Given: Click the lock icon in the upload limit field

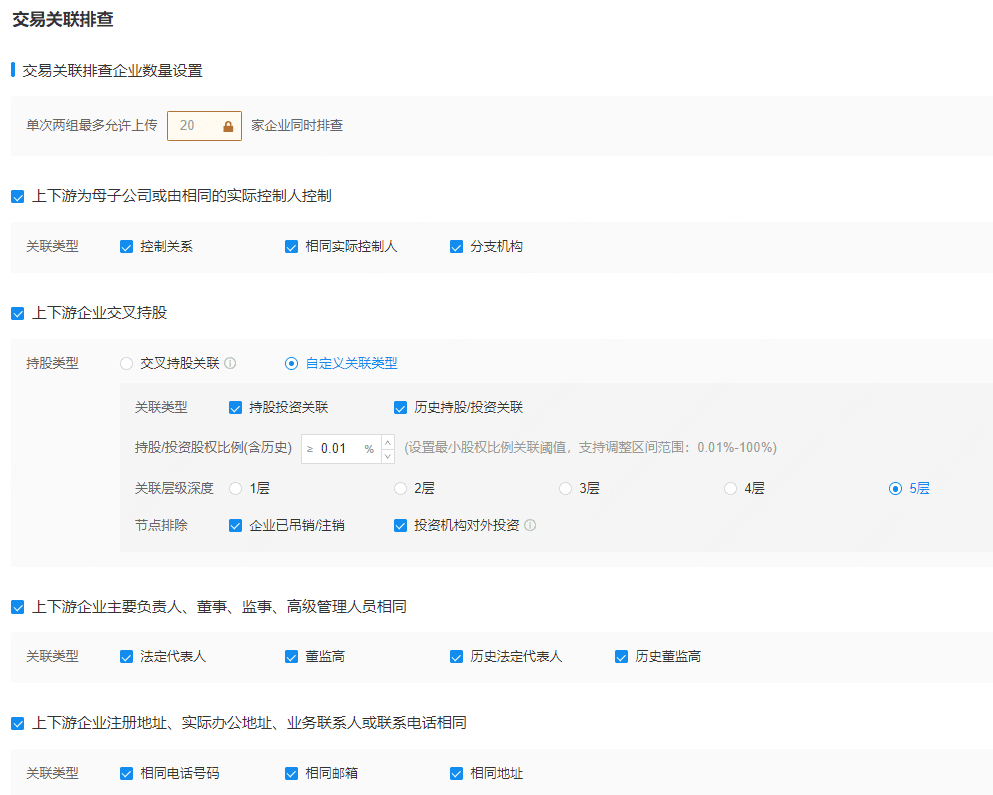Looking at the screenshot, I should (228, 127).
